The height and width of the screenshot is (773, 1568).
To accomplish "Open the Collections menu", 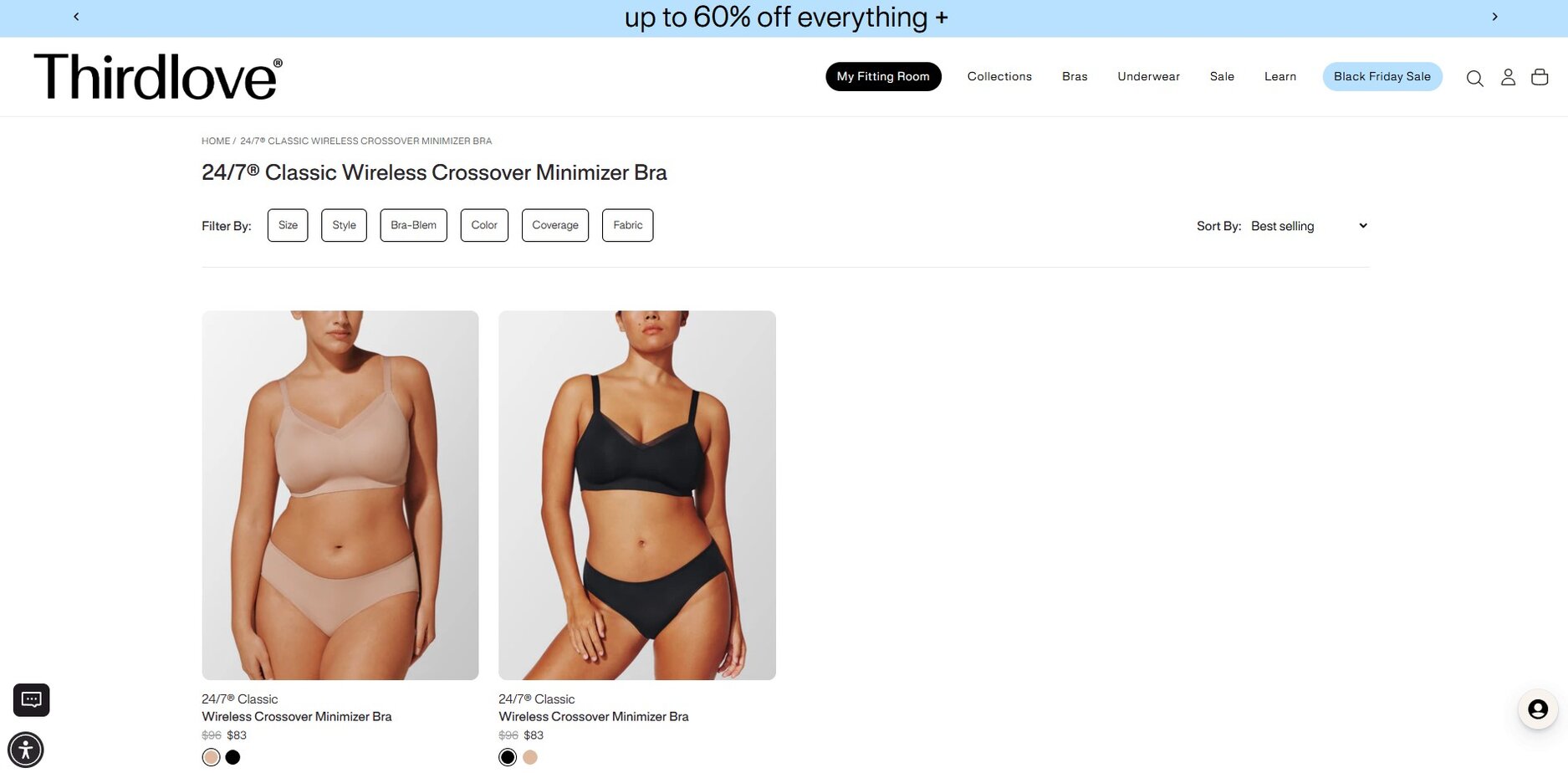I will click(x=999, y=76).
